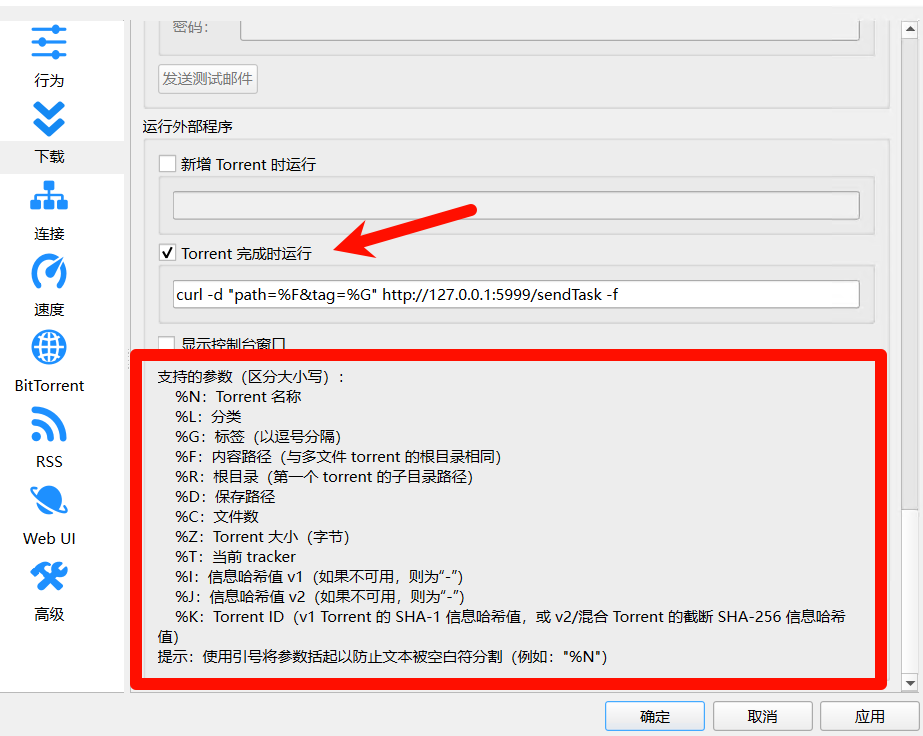Click the curl command input field
Viewport: 923px width, 736px height.
point(516,294)
